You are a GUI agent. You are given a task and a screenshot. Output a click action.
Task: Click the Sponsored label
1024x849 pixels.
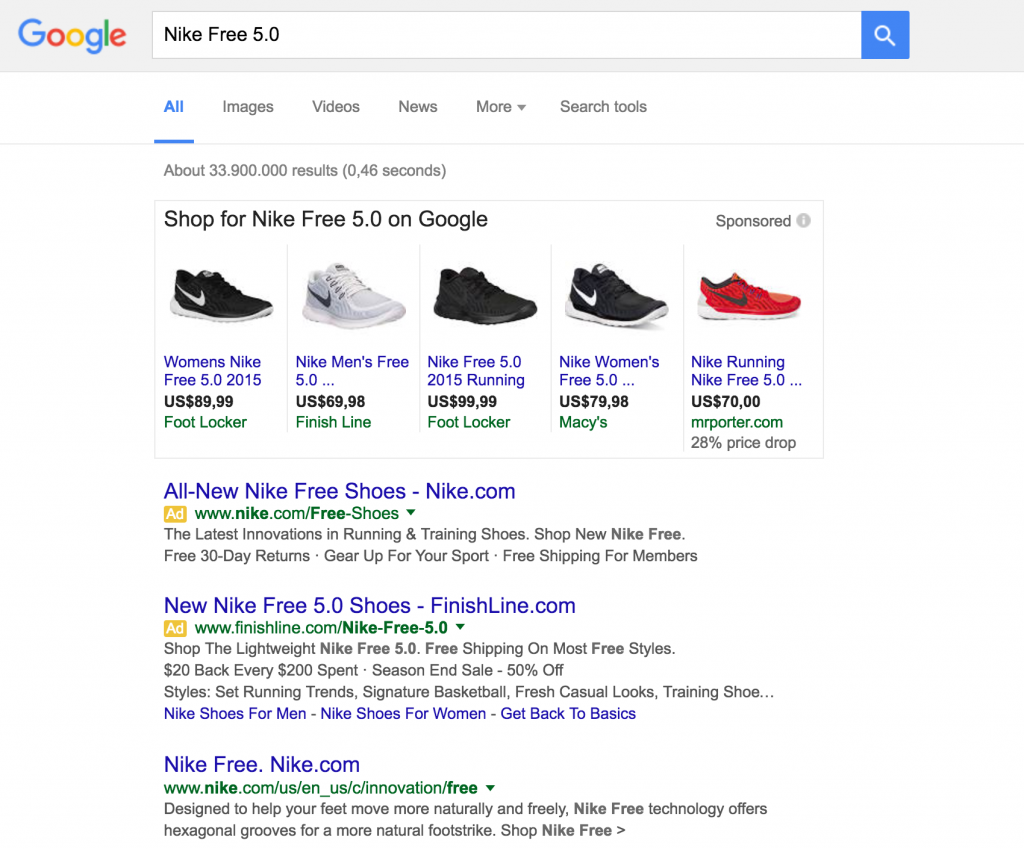[x=753, y=221]
